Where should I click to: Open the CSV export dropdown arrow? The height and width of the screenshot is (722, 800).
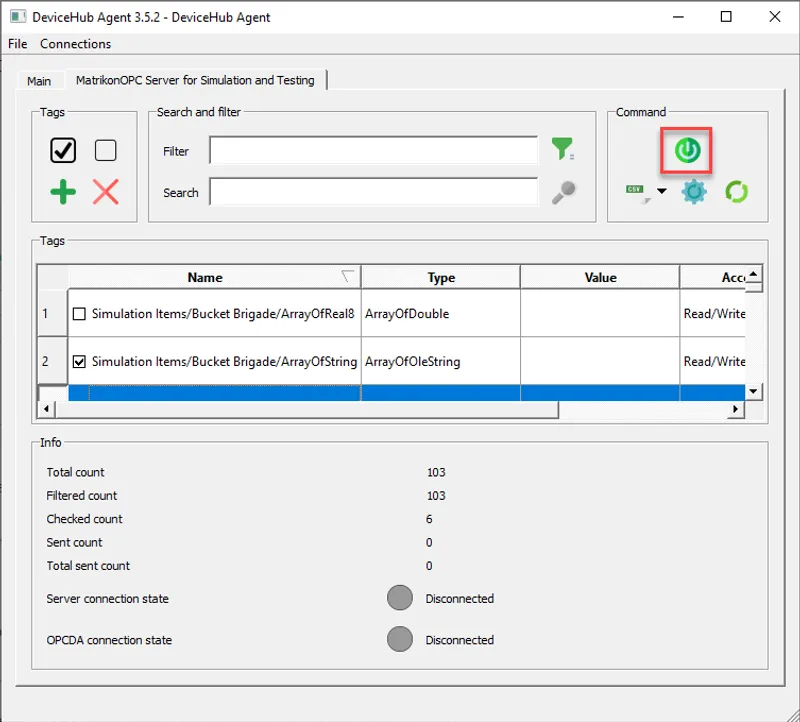pos(662,191)
